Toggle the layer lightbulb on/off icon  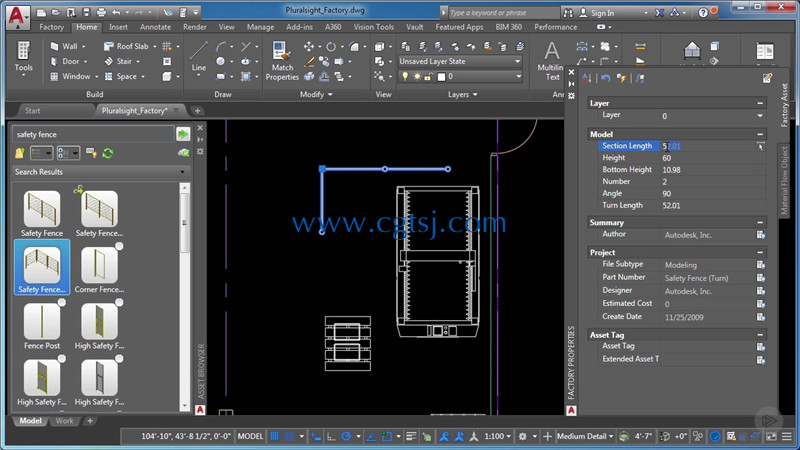(x=405, y=77)
